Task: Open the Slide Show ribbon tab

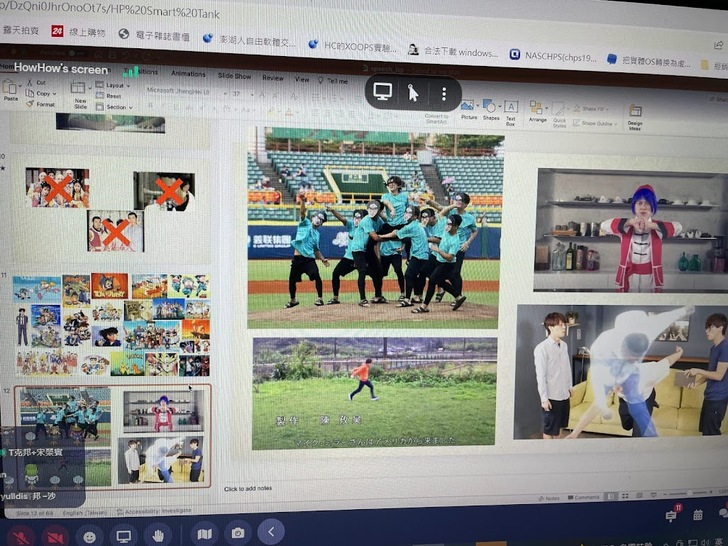Action: pyautogui.click(x=234, y=76)
